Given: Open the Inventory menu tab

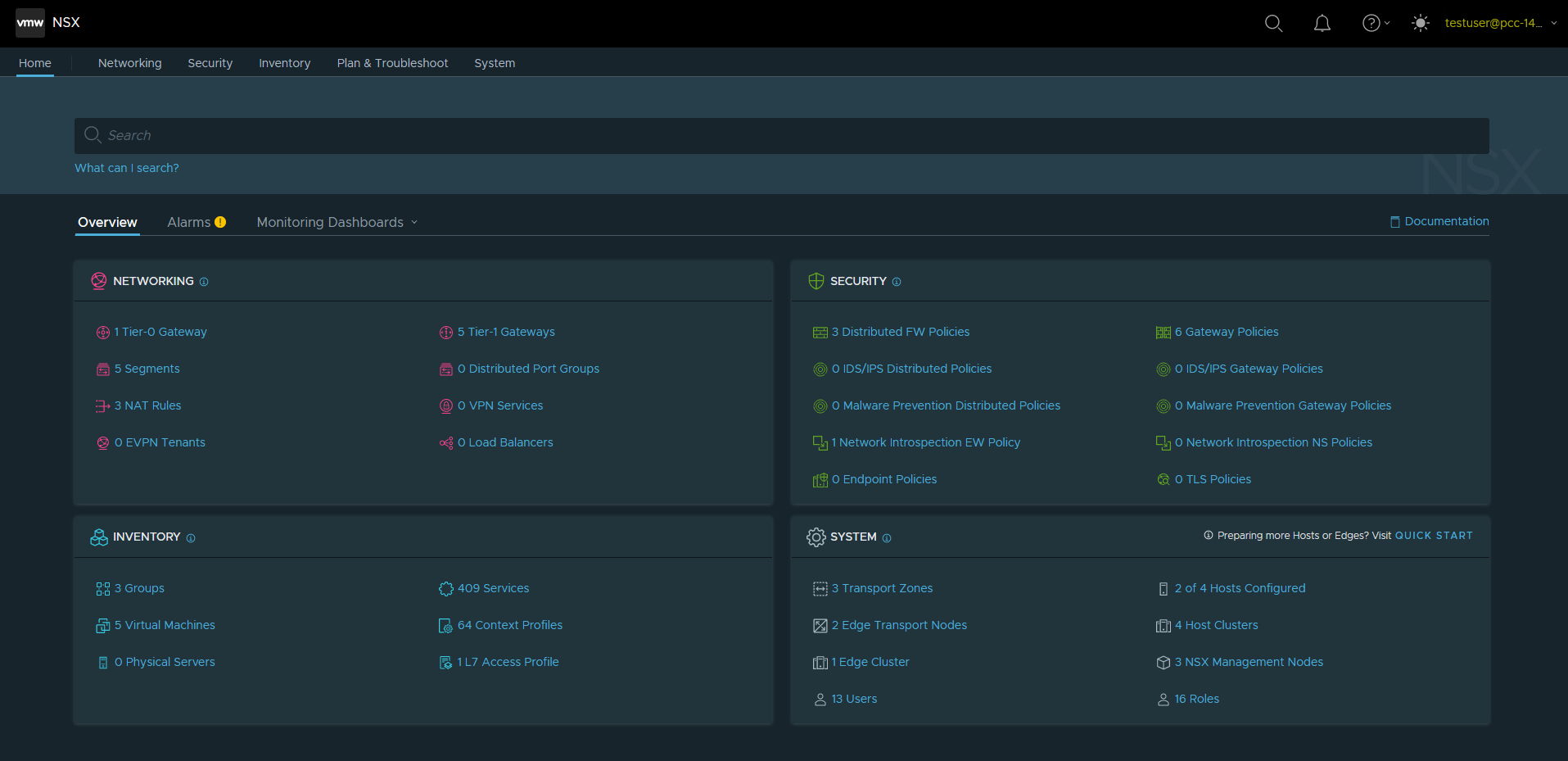Looking at the screenshot, I should 285,63.
